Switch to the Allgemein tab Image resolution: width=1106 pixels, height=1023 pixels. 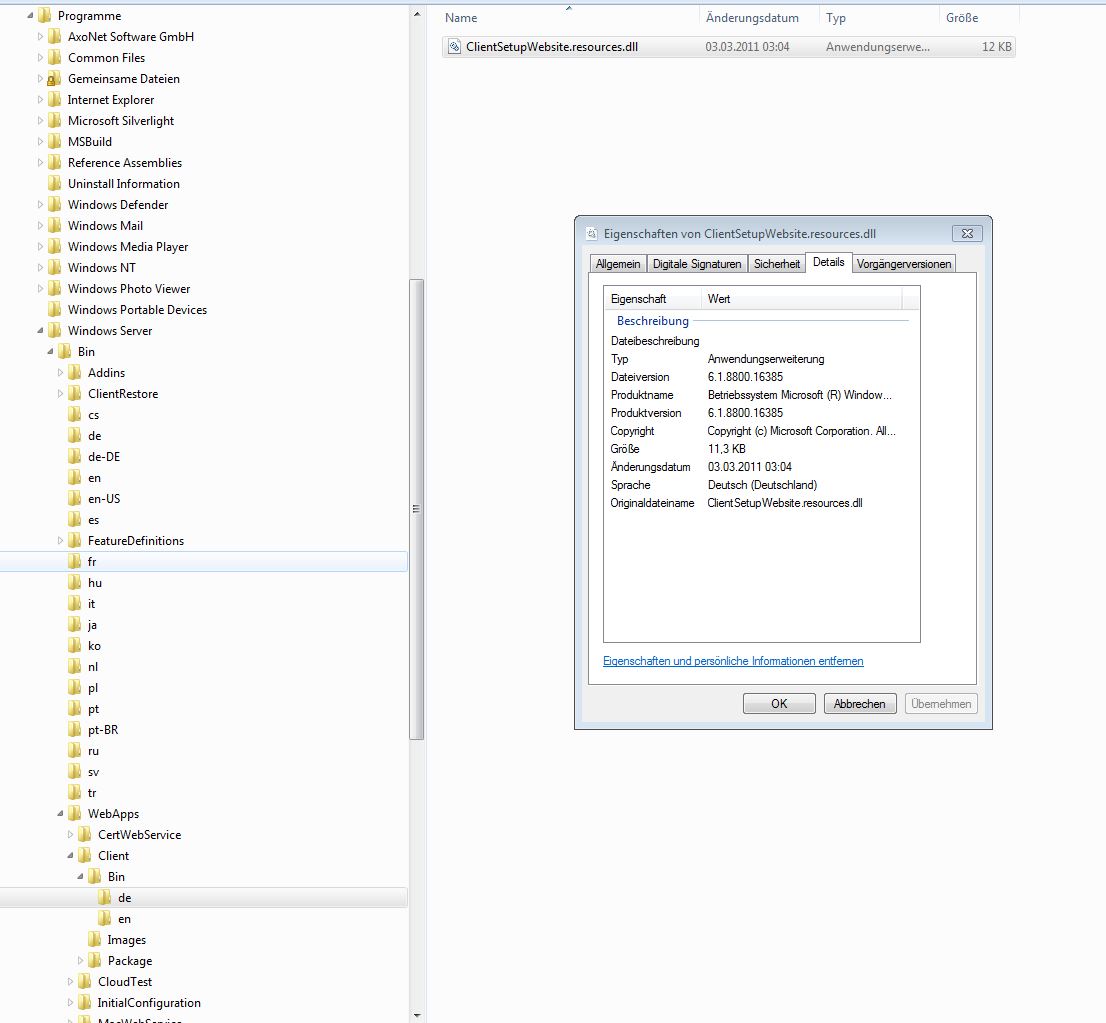pos(617,264)
